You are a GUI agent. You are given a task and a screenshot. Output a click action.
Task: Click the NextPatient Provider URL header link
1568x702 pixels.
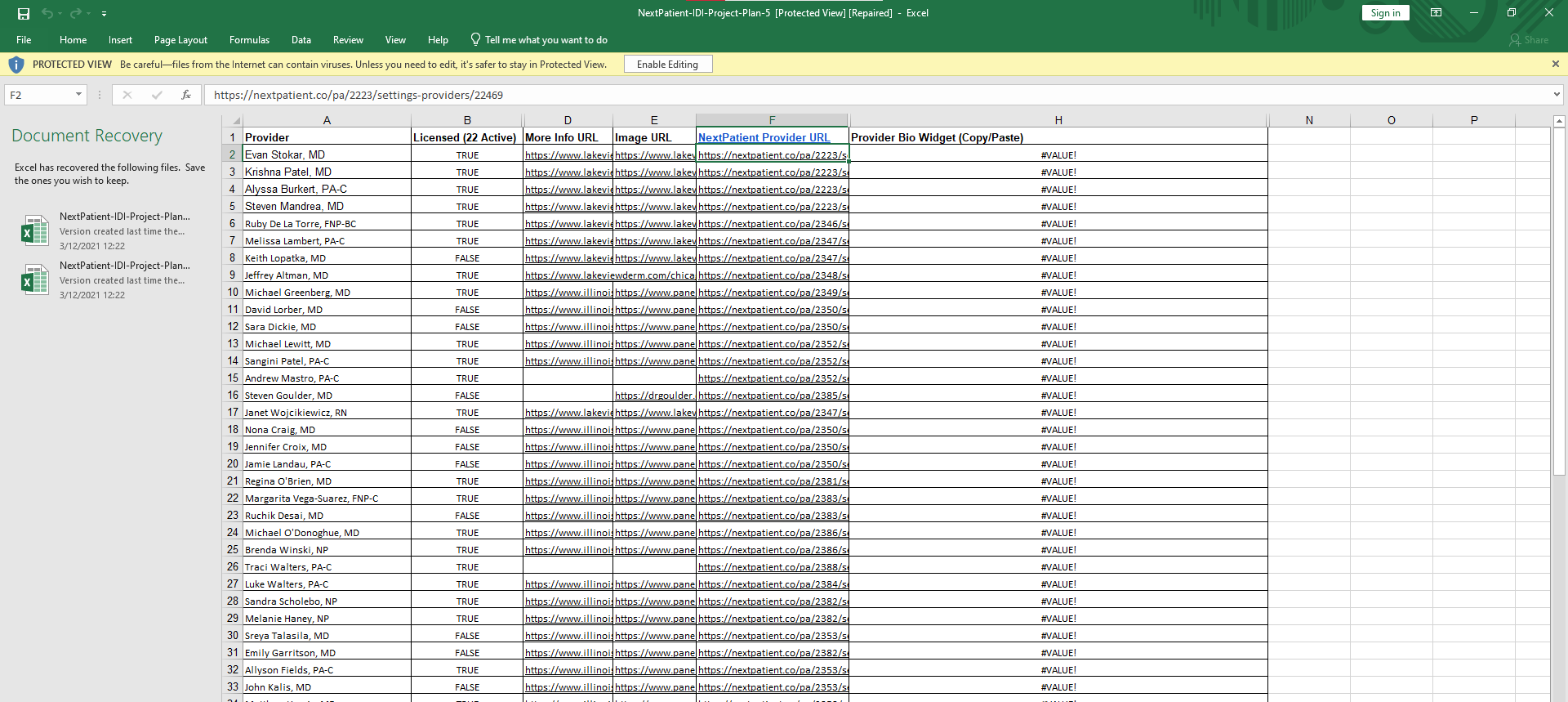click(764, 137)
